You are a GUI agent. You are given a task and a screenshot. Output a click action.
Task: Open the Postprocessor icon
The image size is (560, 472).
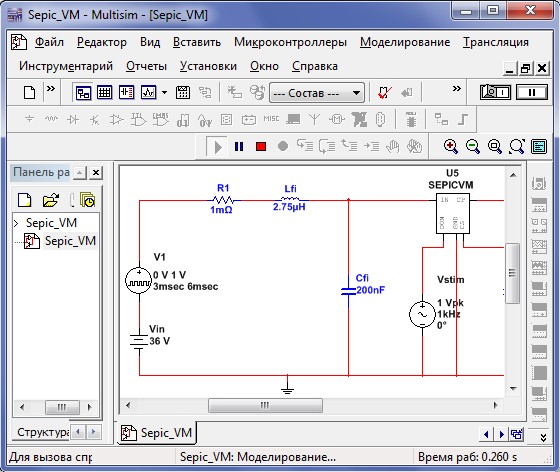(182, 93)
